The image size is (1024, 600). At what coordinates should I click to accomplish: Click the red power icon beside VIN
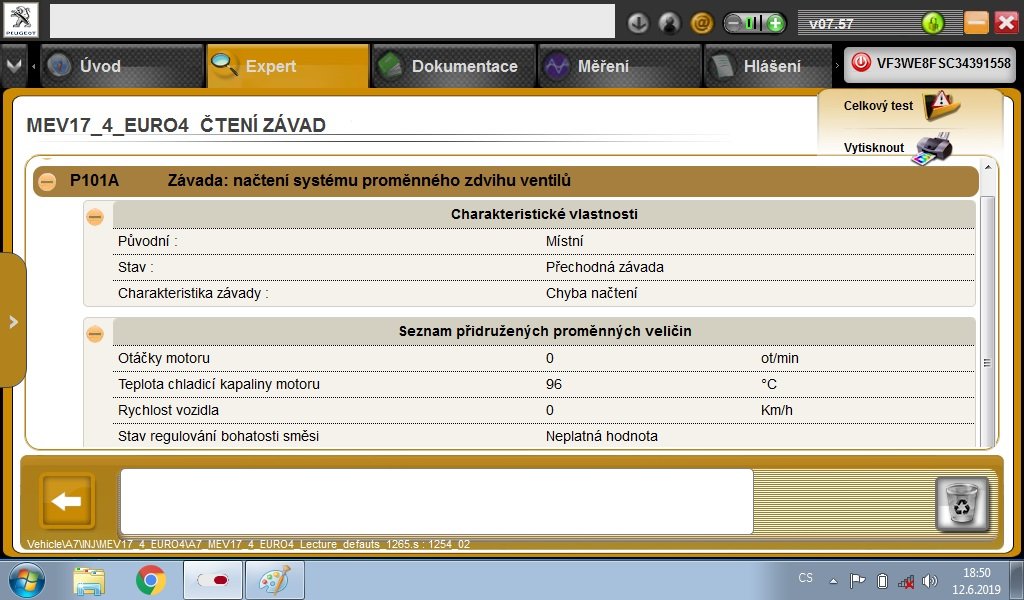pyautogui.click(x=861, y=63)
